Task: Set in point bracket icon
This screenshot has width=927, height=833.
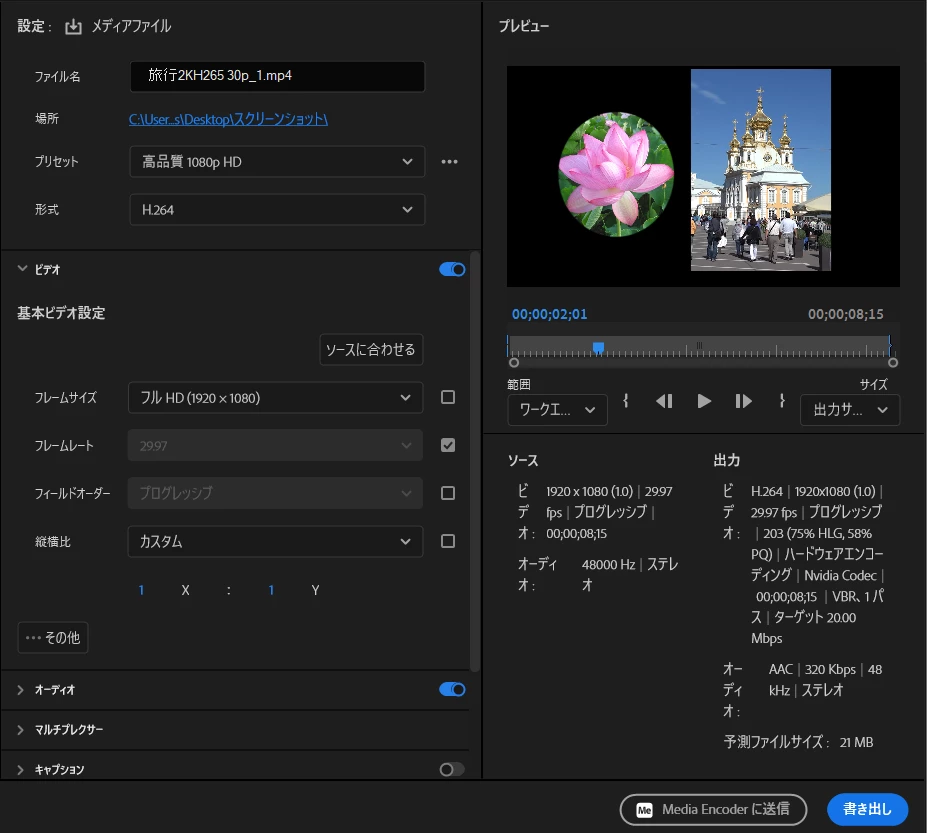Action: point(625,401)
